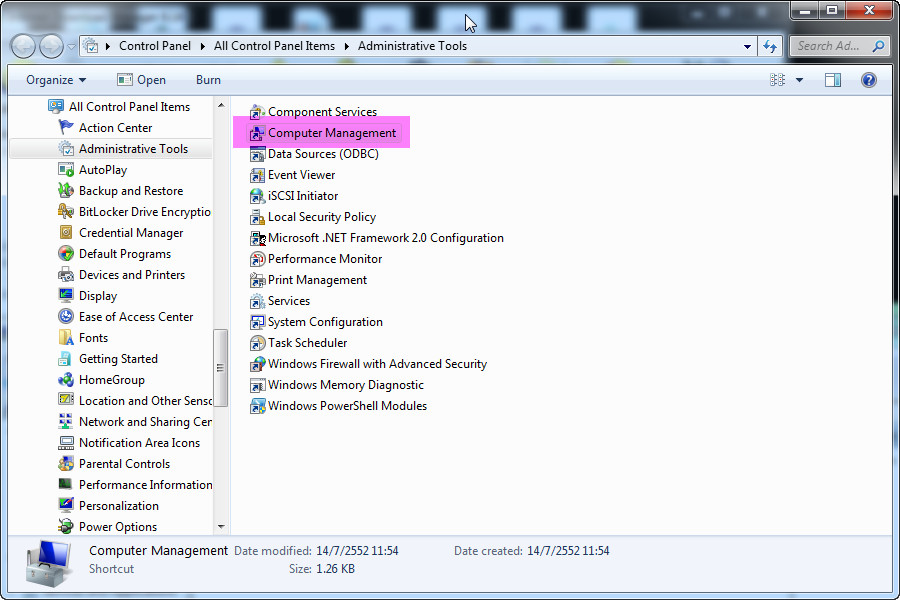The width and height of the screenshot is (900, 600).
Task: Click navigation pane scrollbar thumb
Action: coord(220,367)
